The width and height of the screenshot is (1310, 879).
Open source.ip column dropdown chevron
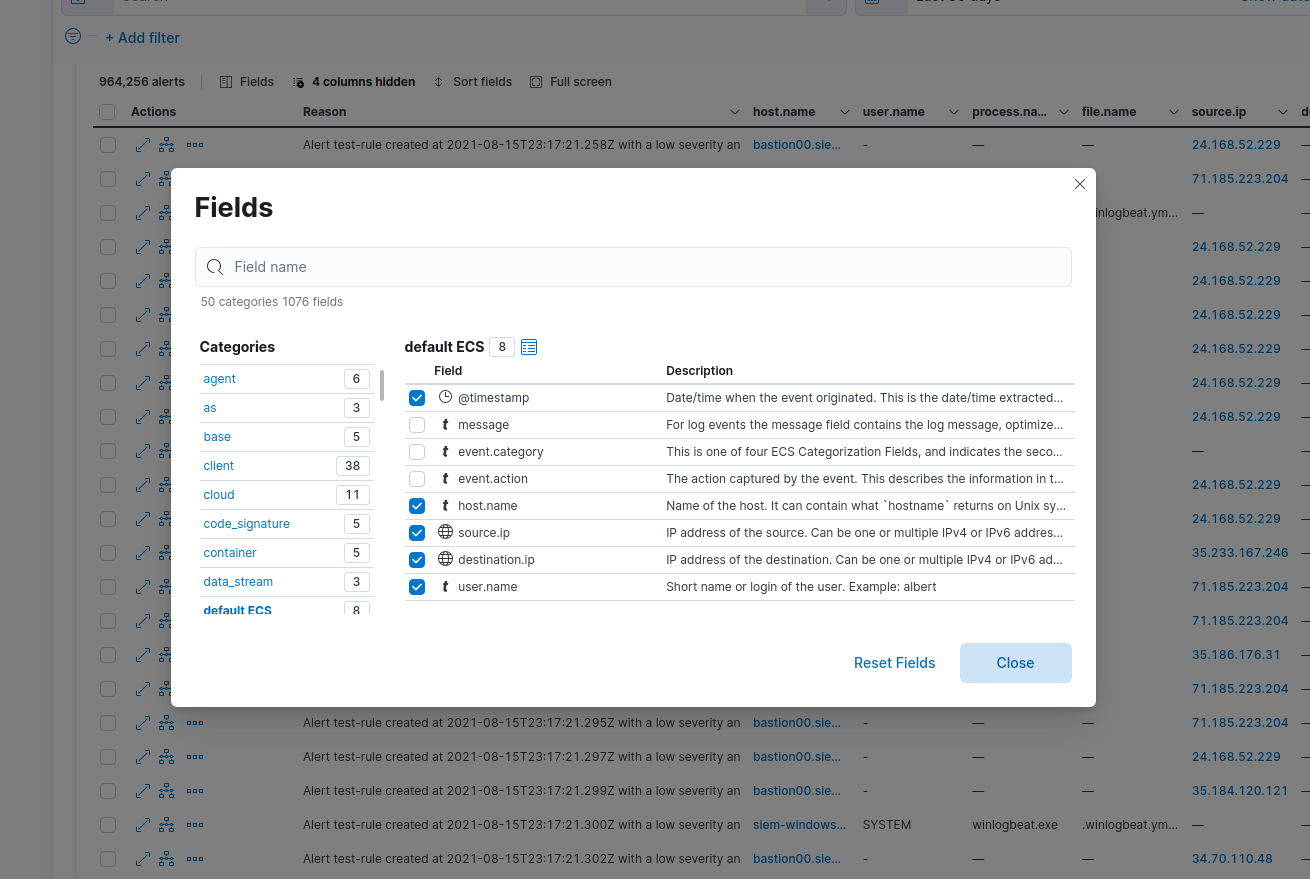1283,112
